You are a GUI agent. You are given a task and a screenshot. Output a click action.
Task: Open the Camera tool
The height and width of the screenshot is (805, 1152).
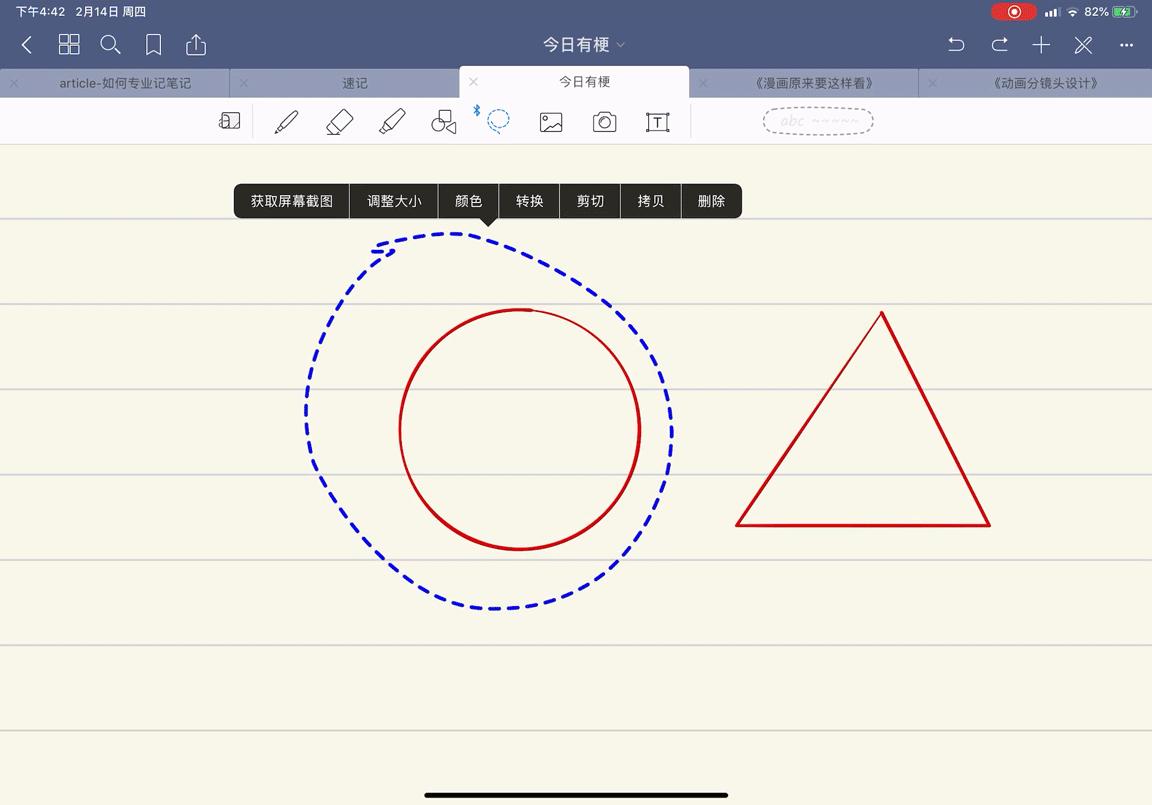(x=604, y=121)
